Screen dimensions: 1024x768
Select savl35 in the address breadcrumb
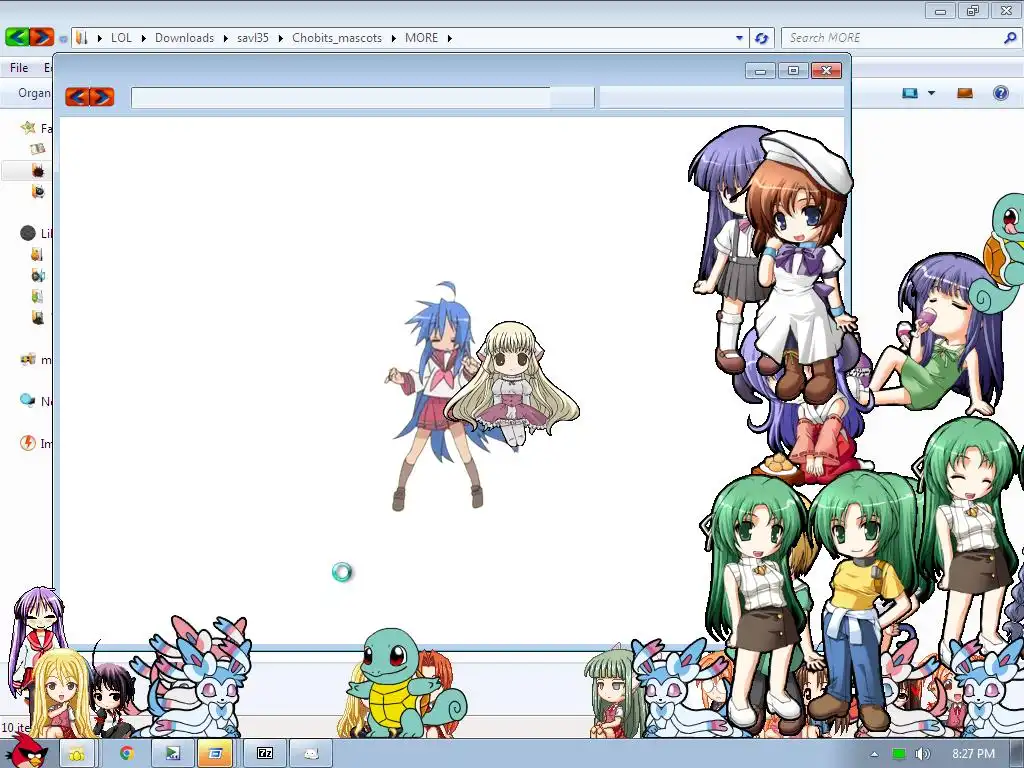(253, 38)
